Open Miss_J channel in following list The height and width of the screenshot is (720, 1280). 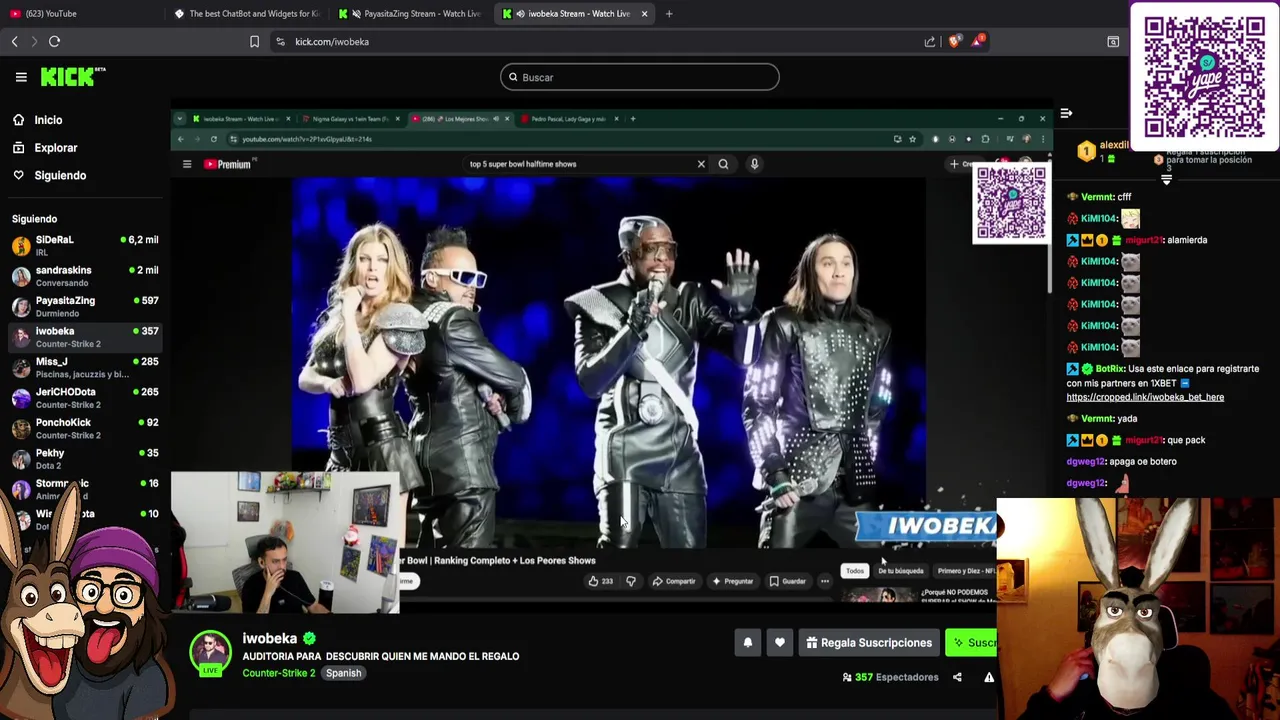click(x=85, y=367)
